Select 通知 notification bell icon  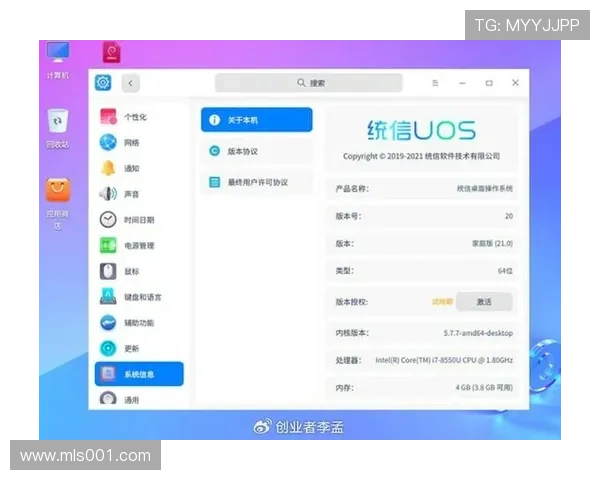pos(108,168)
